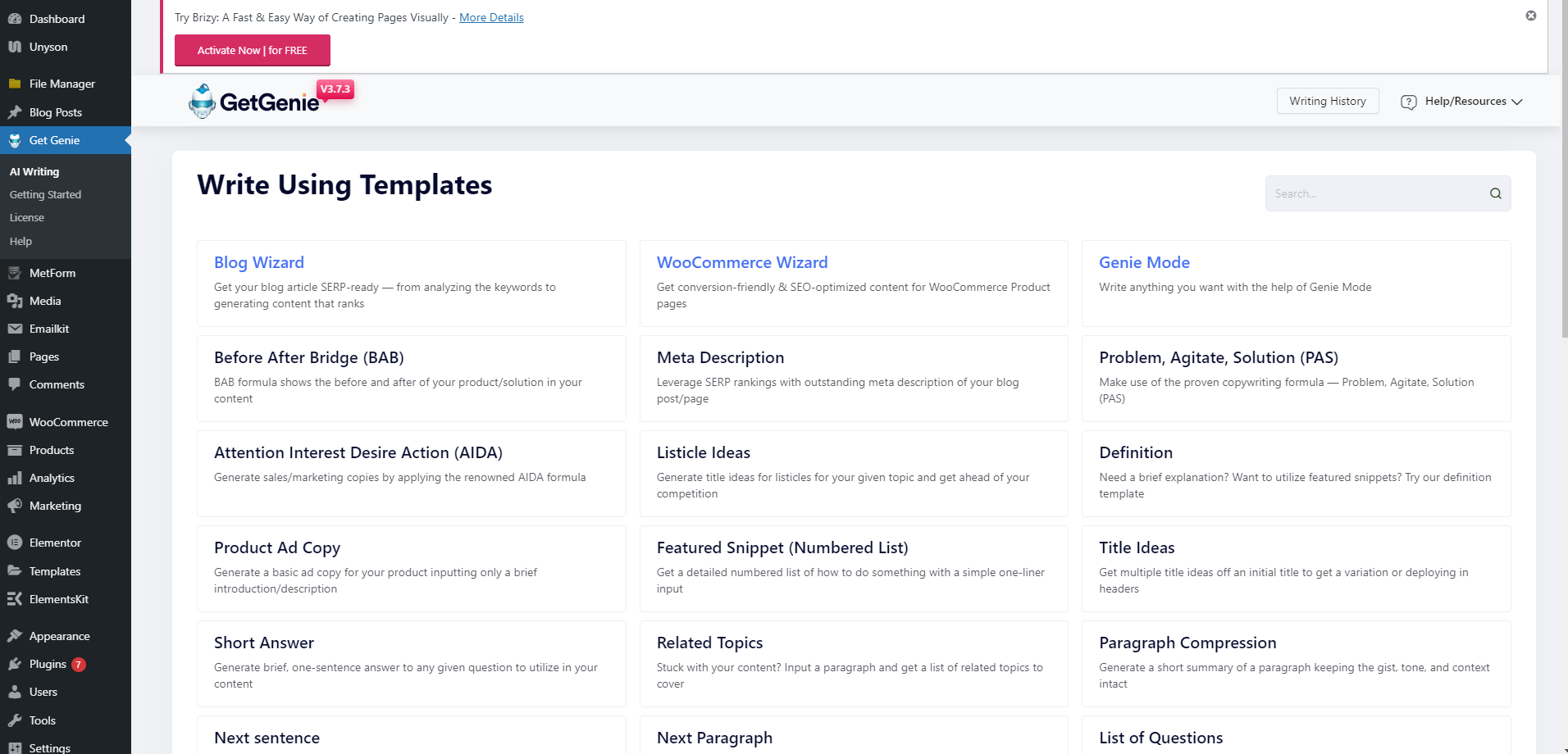Screen dimensions: 1568x754
Task: Select the Attention Interest Desire Action (AIDA) template
Action: (412, 474)
